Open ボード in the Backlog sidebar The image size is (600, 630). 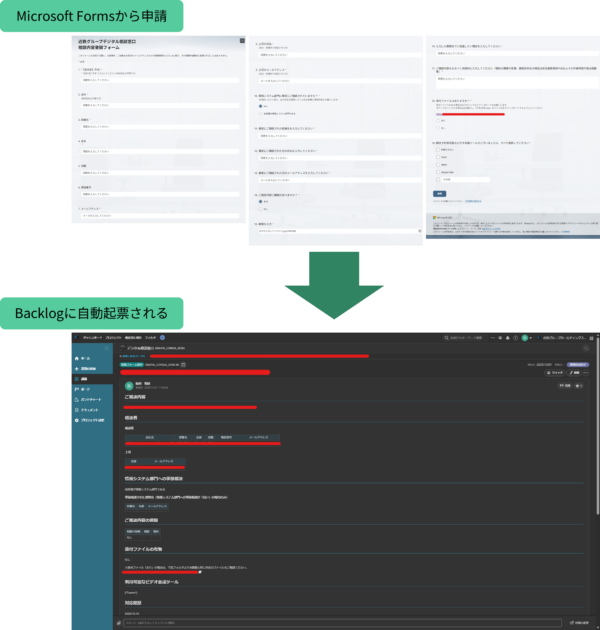pos(82,389)
